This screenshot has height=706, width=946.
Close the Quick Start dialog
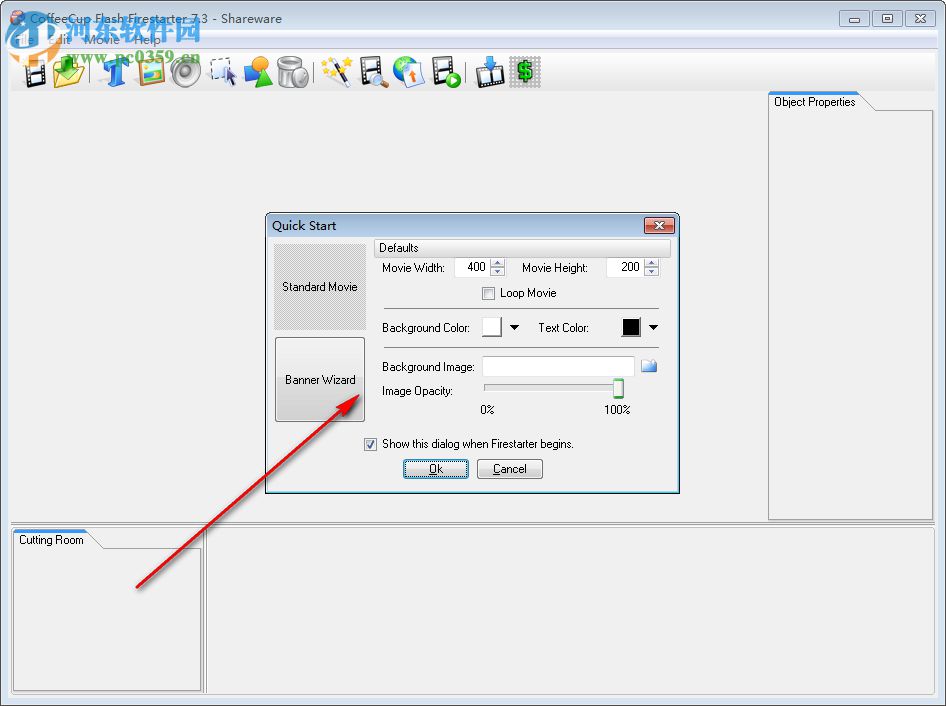click(x=659, y=225)
